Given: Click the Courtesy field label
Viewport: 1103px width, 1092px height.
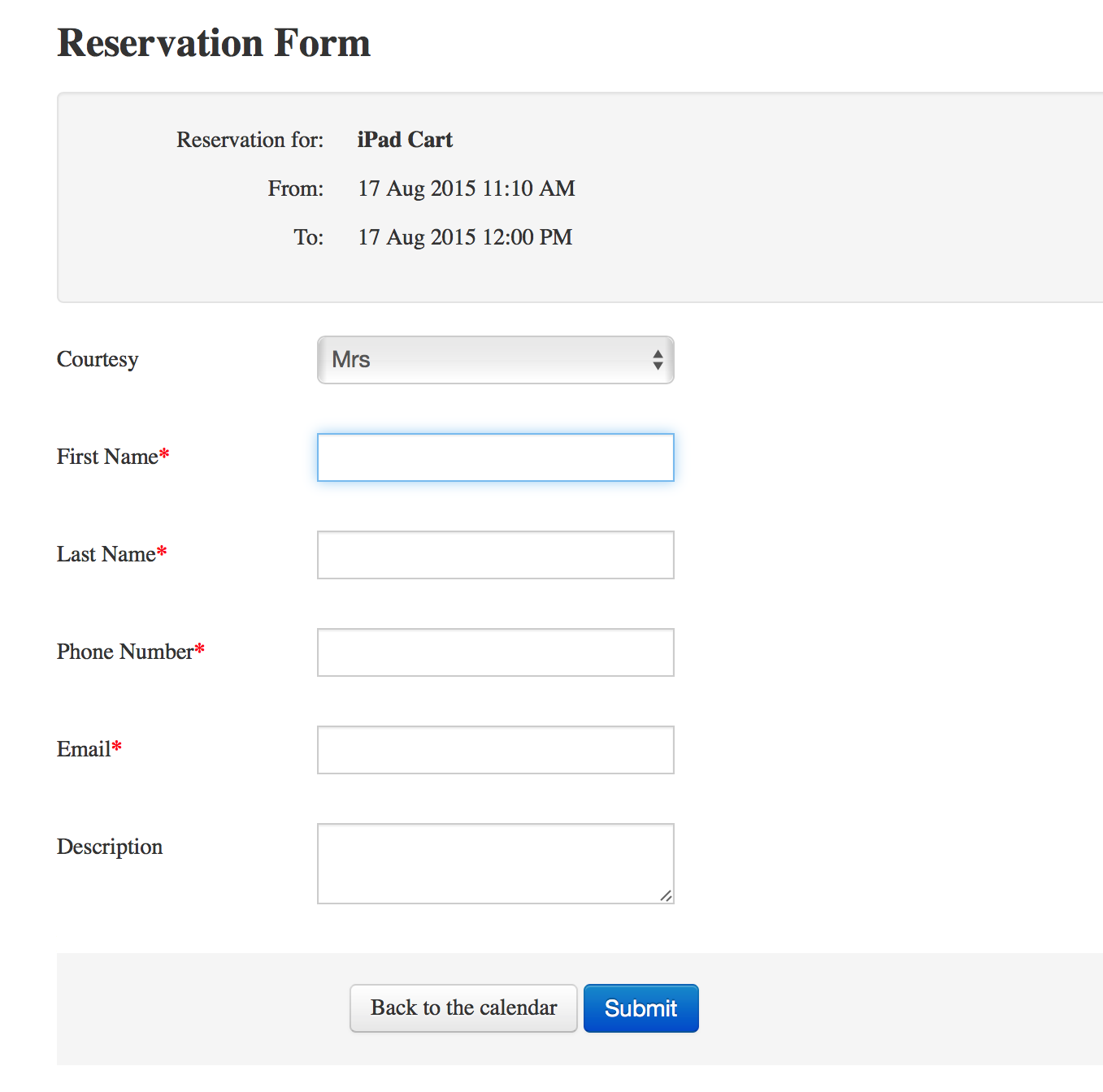Looking at the screenshot, I should (98, 359).
